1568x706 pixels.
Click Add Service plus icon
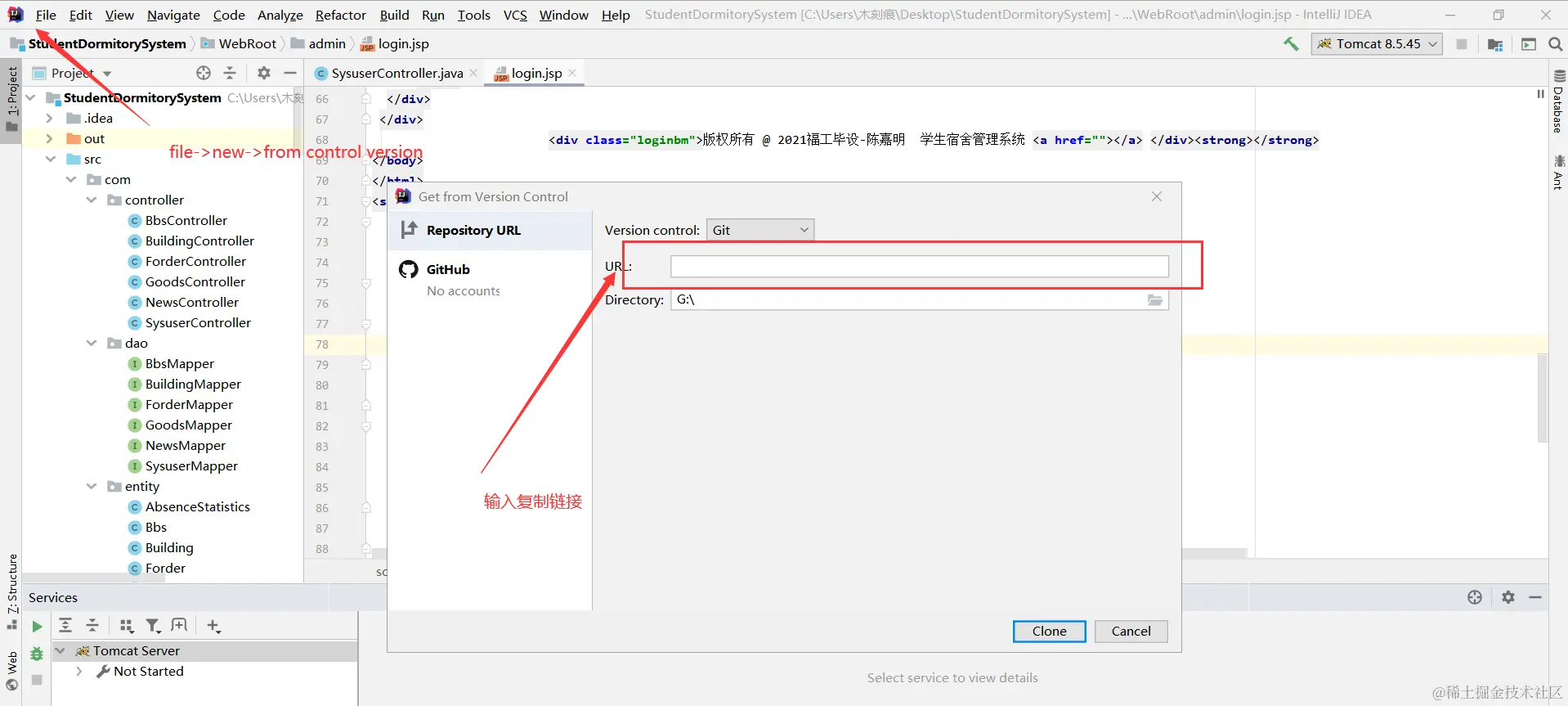click(213, 626)
